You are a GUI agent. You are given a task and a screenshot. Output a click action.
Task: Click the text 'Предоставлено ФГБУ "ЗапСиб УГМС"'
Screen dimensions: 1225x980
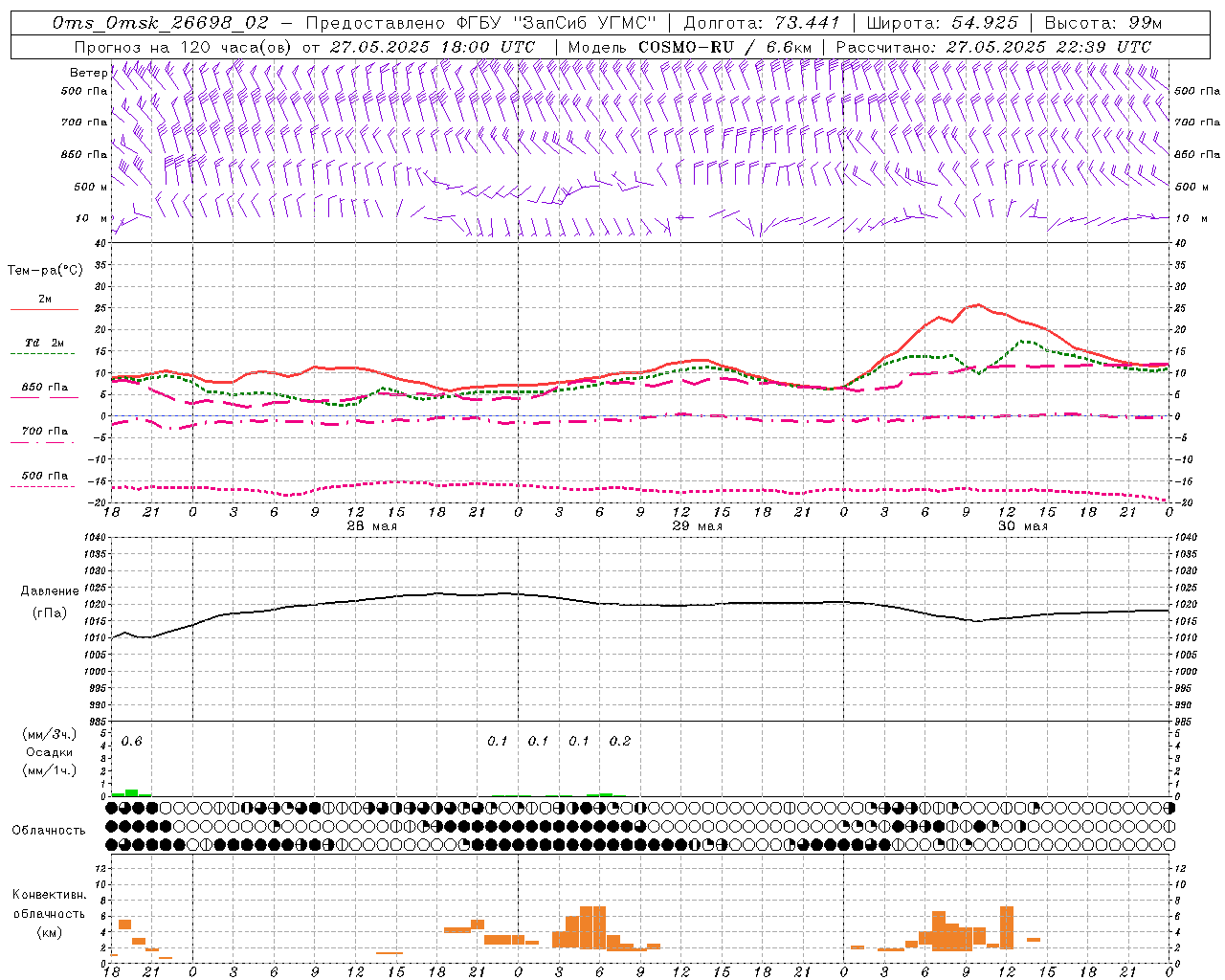click(x=481, y=22)
